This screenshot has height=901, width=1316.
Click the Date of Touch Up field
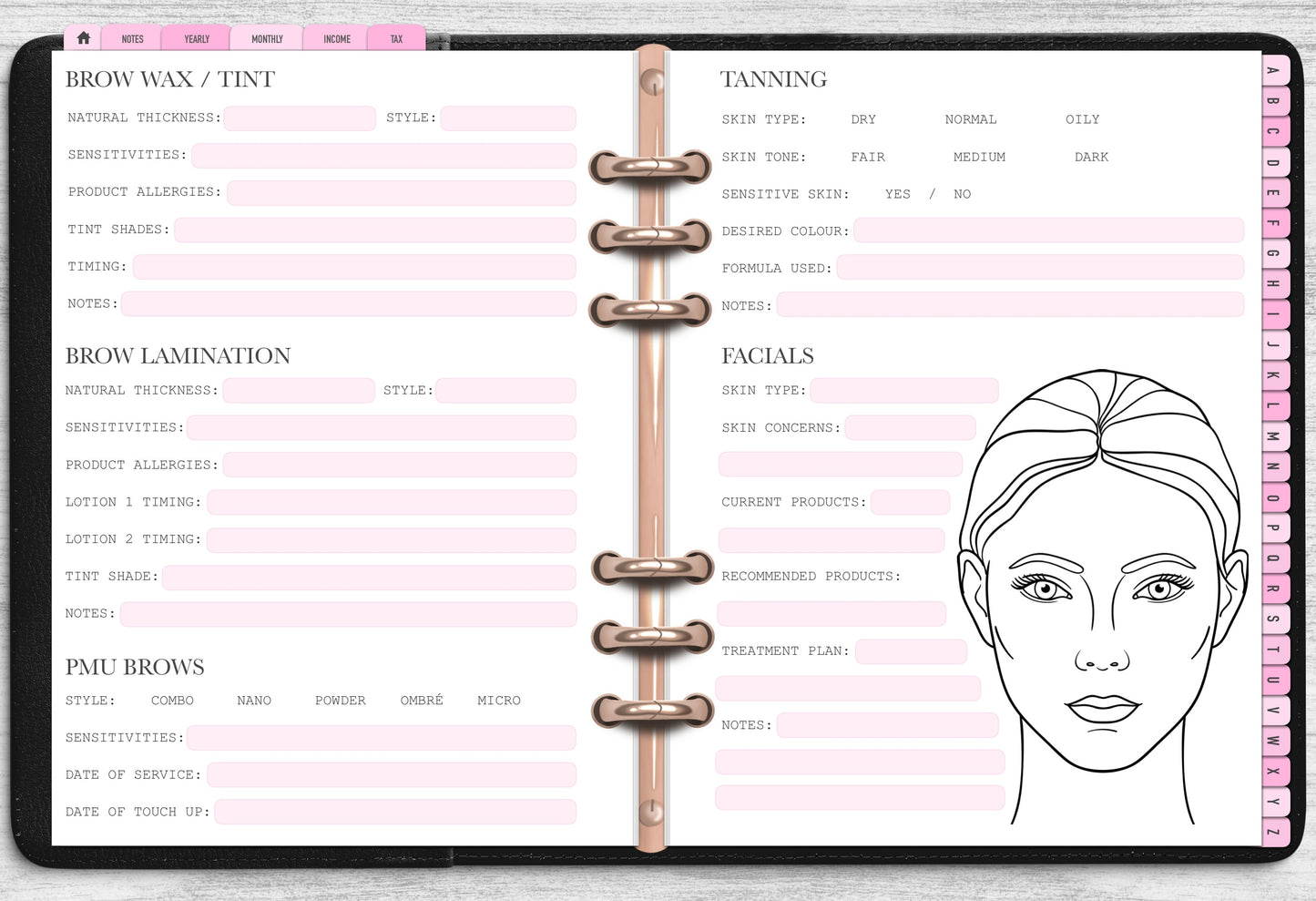[x=394, y=812]
